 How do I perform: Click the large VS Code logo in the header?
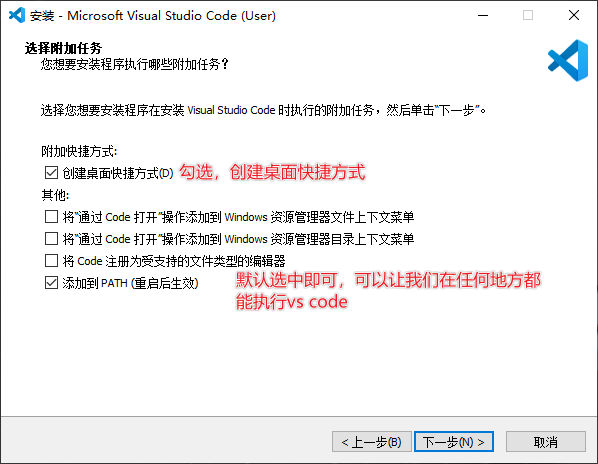click(x=568, y=61)
